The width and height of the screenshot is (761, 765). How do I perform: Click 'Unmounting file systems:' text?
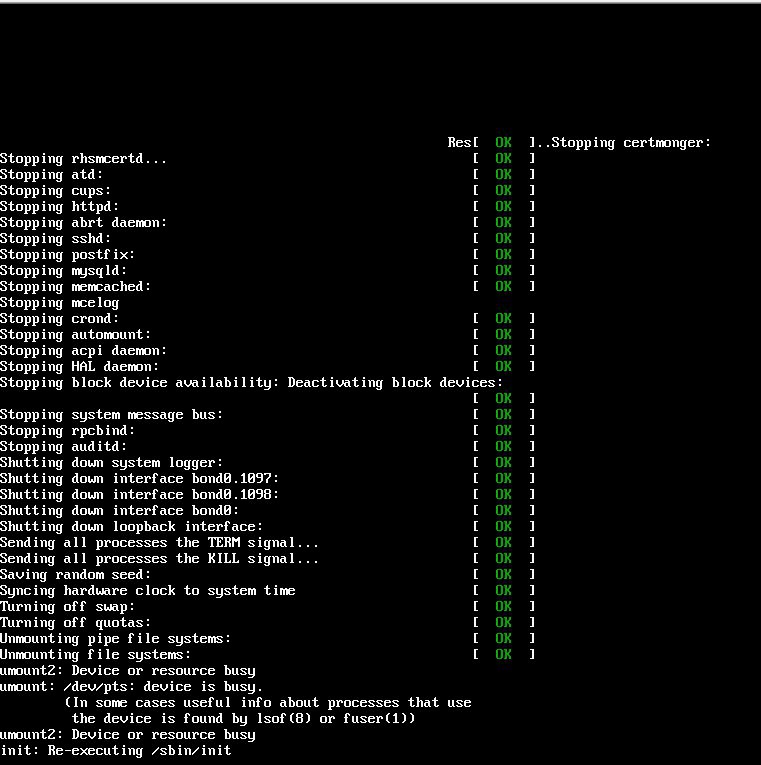point(96,655)
